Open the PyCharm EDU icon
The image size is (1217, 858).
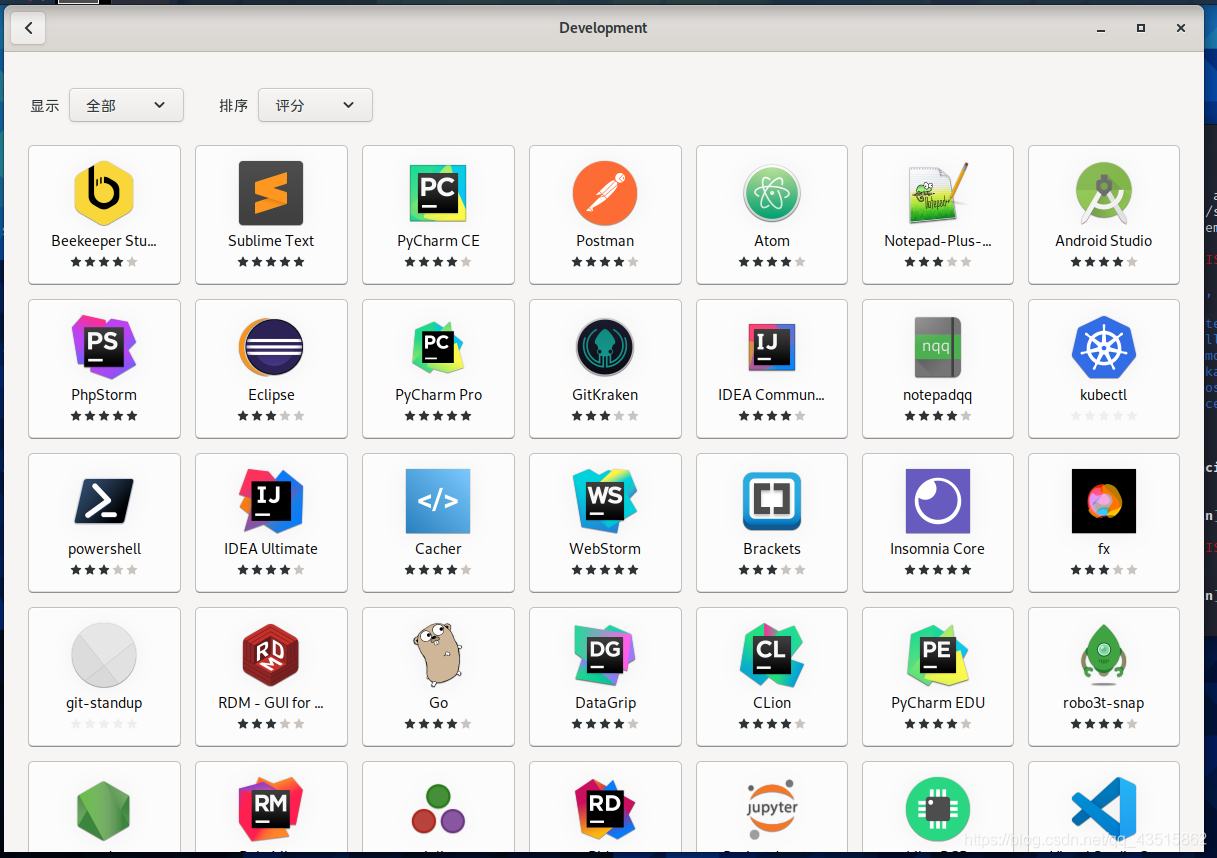(x=938, y=655)
